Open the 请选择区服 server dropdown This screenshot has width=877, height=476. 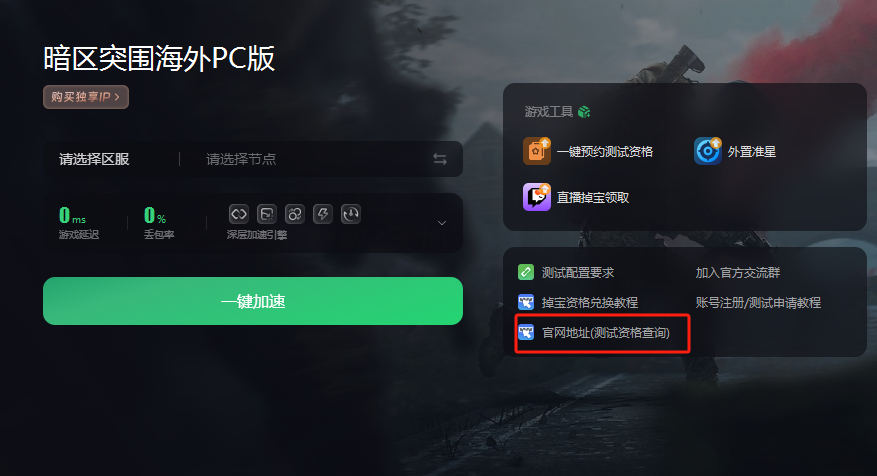tap(94, 159)
